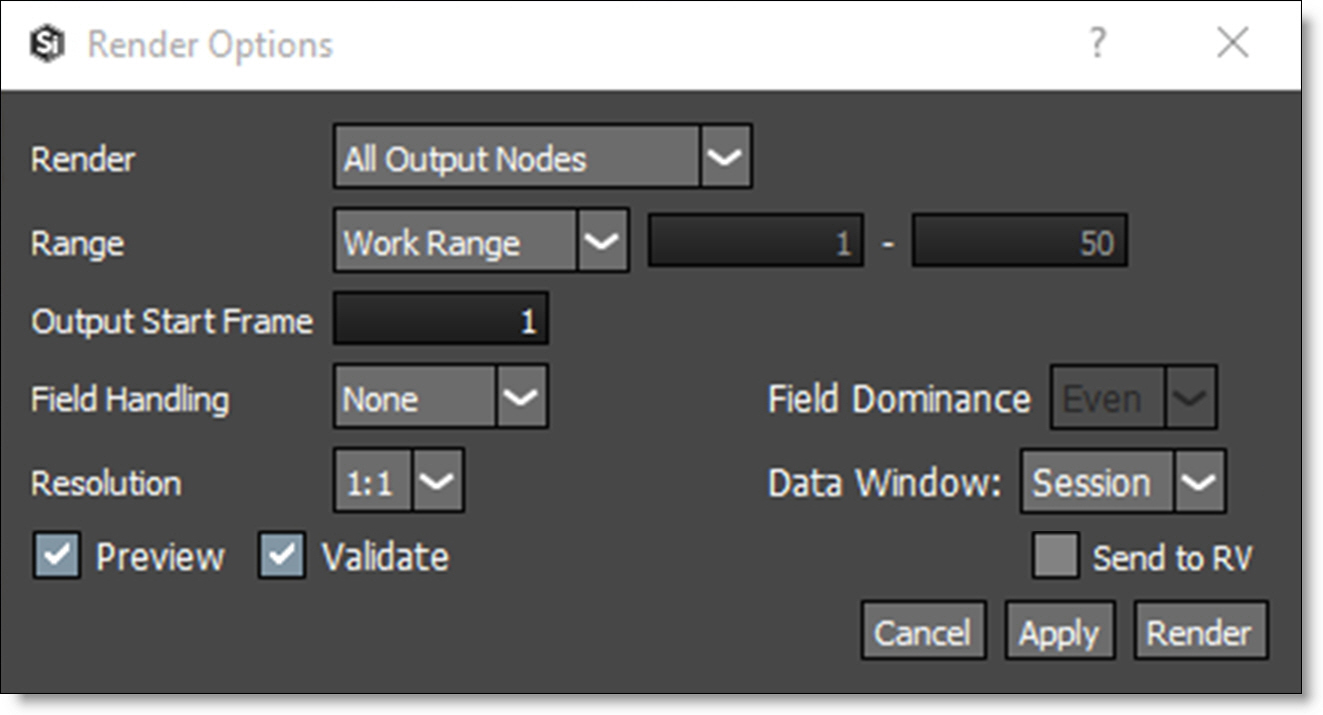Click the Output Start Frame field
This screenshot has height=715, width=1323.
click(x=441, y=320)
